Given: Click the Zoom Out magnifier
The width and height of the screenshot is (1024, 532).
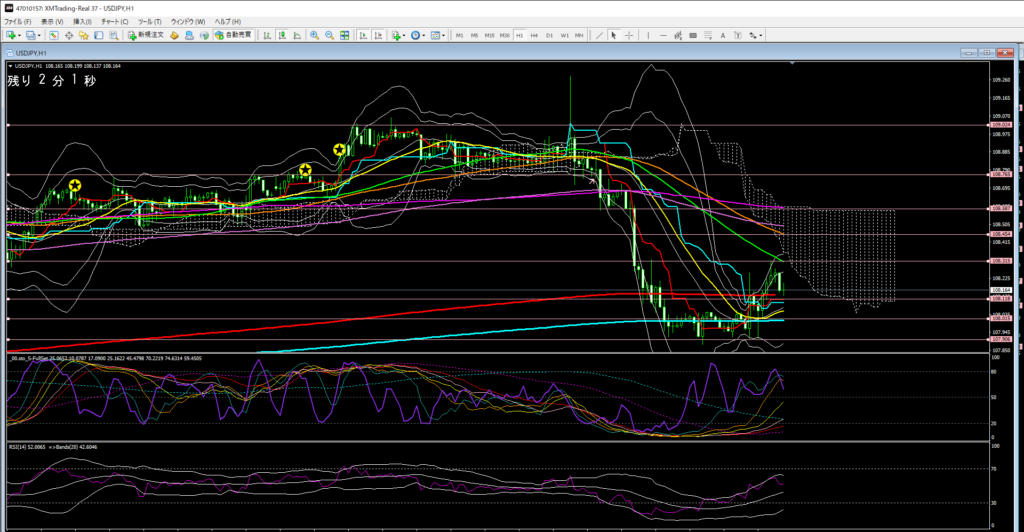Looking at the screenshot, I should [x=329, y=35].
